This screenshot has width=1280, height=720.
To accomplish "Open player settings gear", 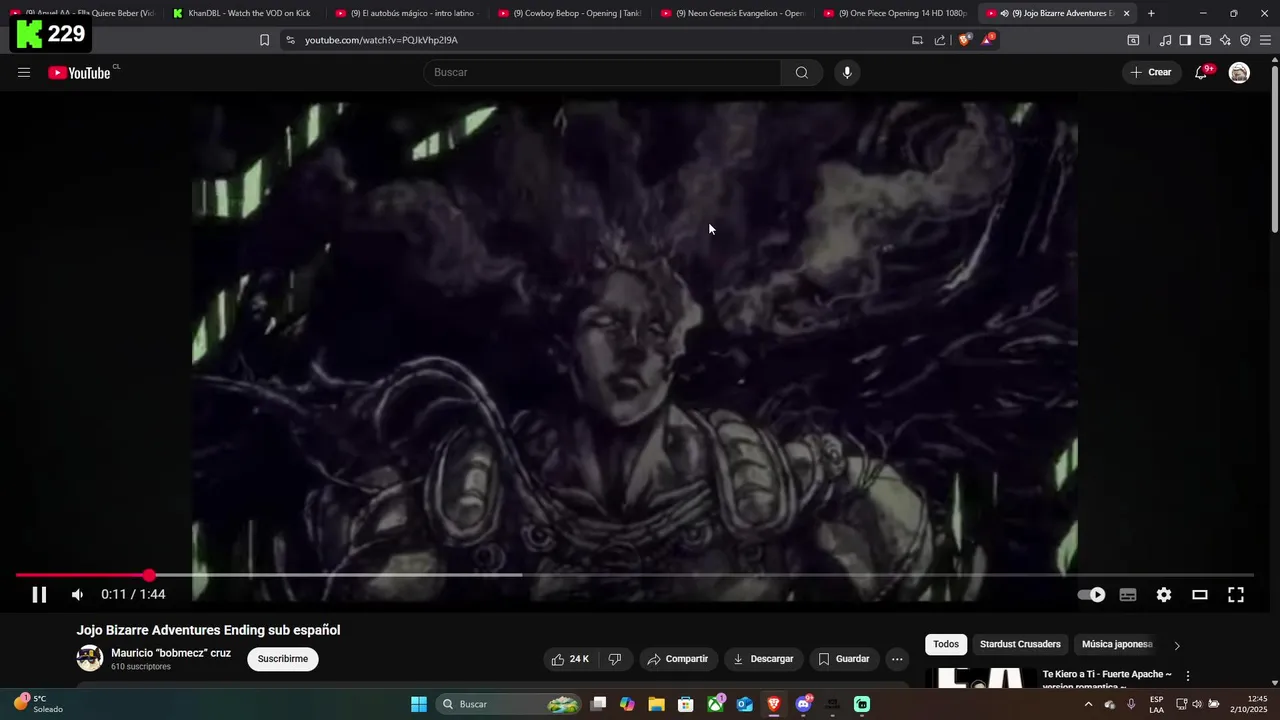I will coord(1164,594).
